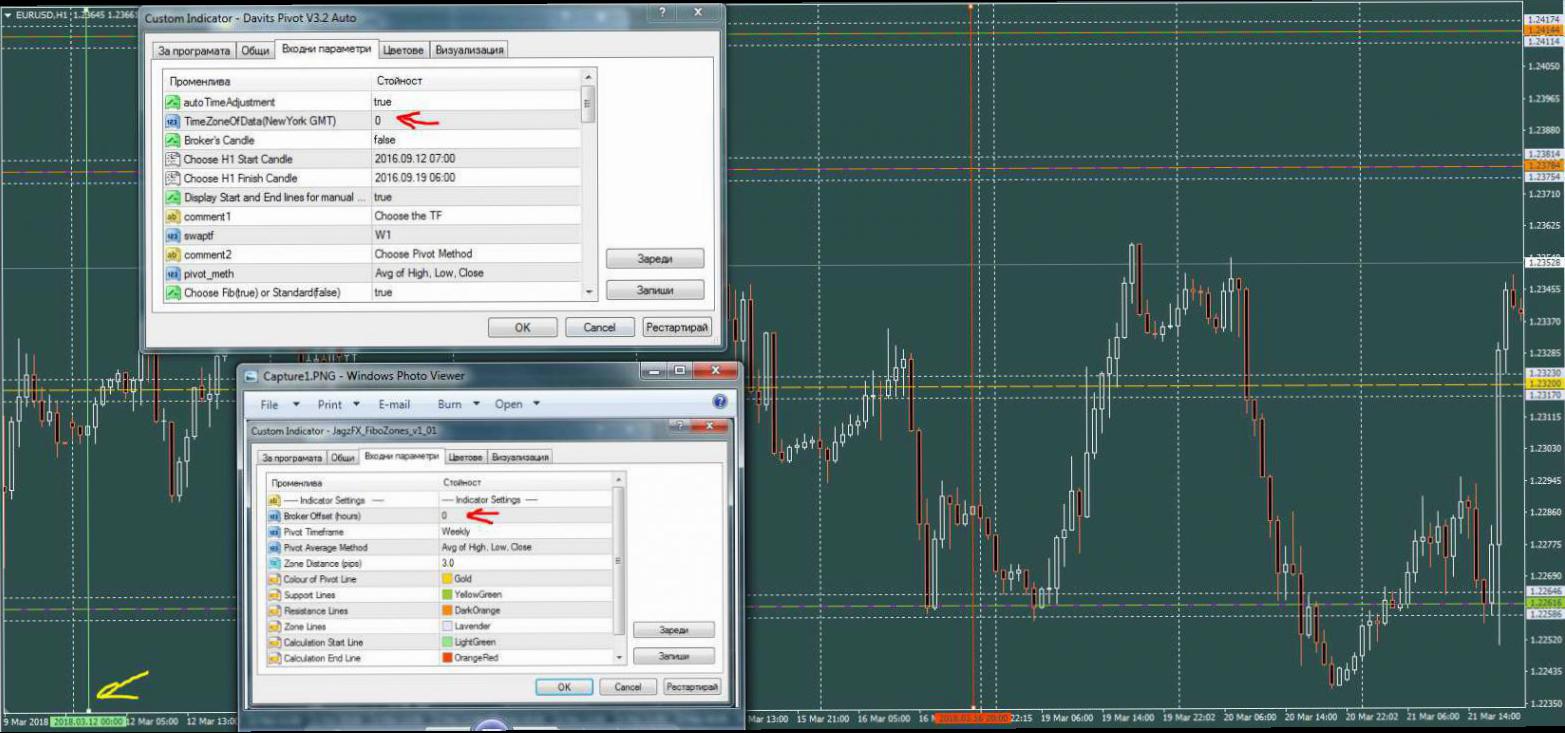The height and width of the screenshot is (733, 1565).
Task: Click the Broker Offset (hours) row icon
Action: [273, 516]
